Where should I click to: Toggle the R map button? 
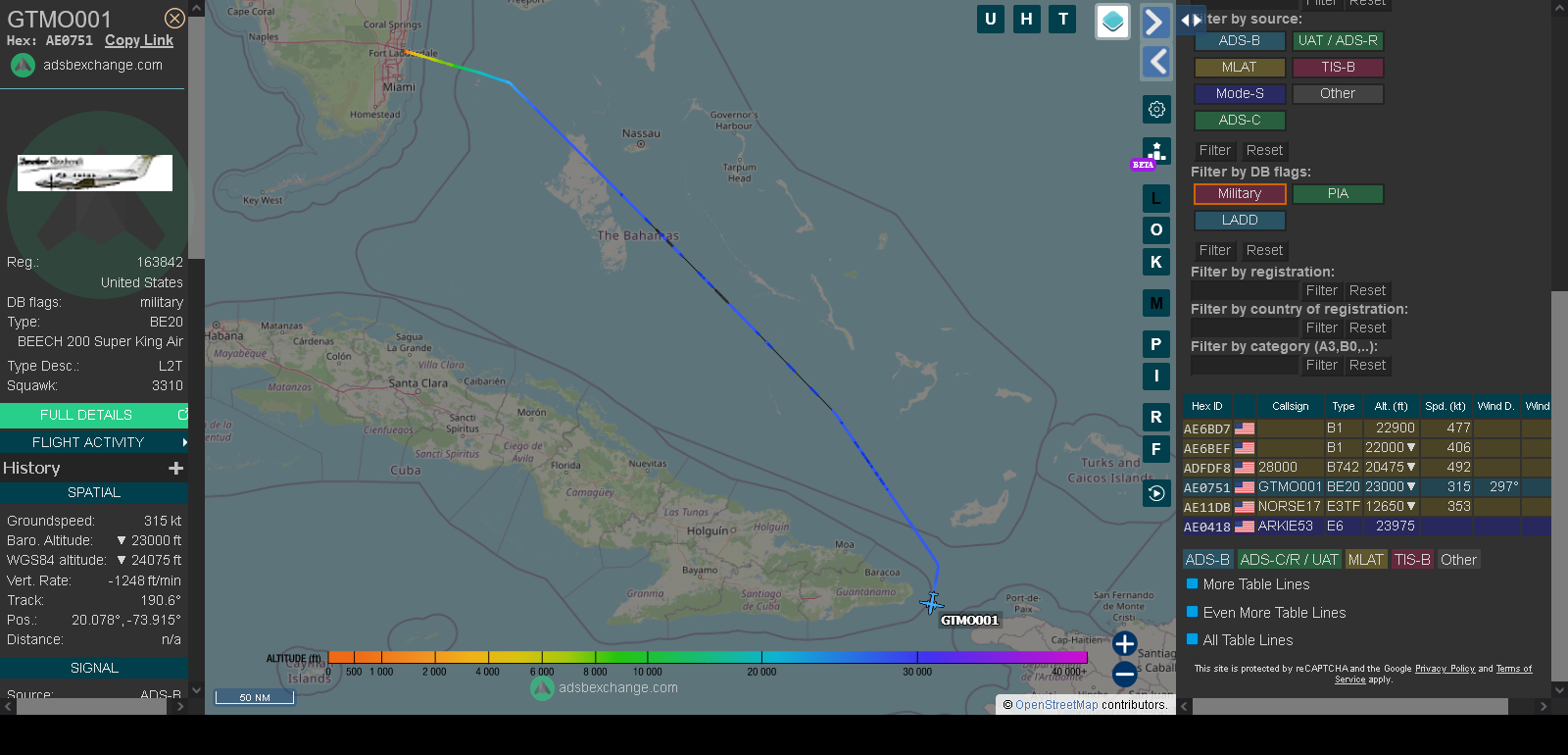coord(1156,417)
